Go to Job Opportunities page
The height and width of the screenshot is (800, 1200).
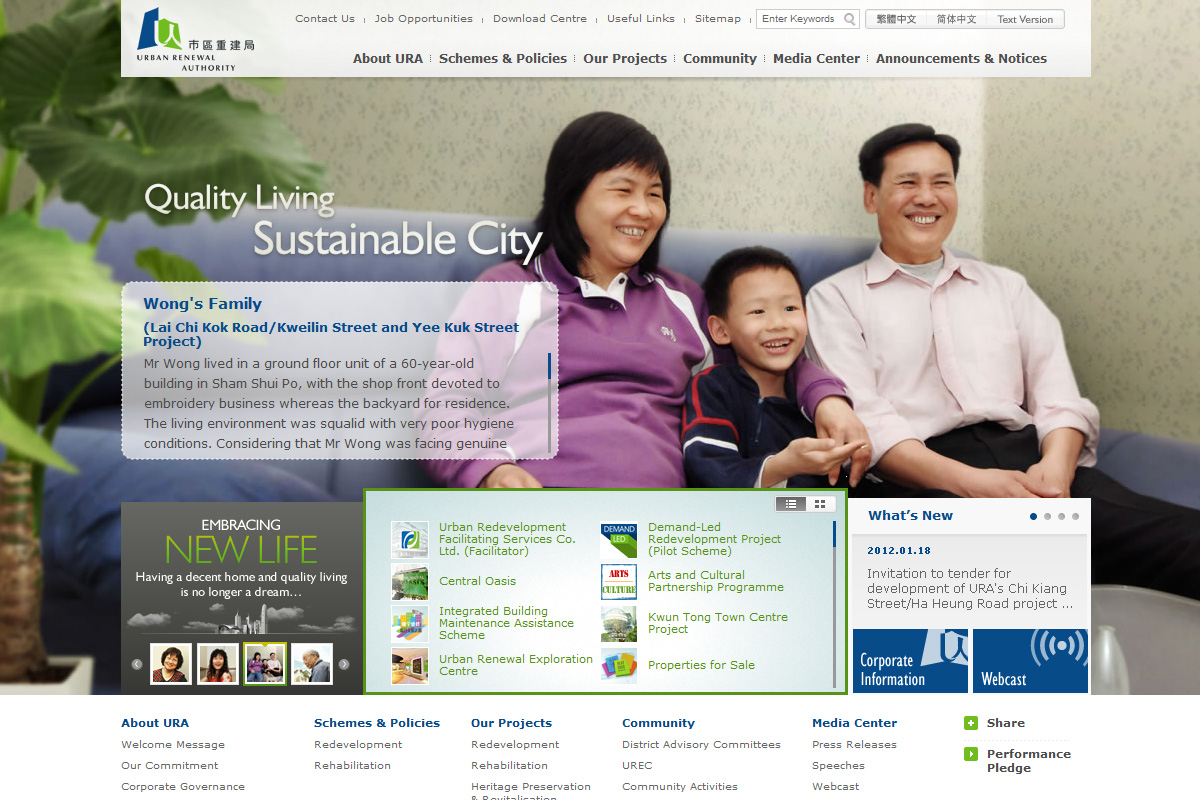click(424, 19)
